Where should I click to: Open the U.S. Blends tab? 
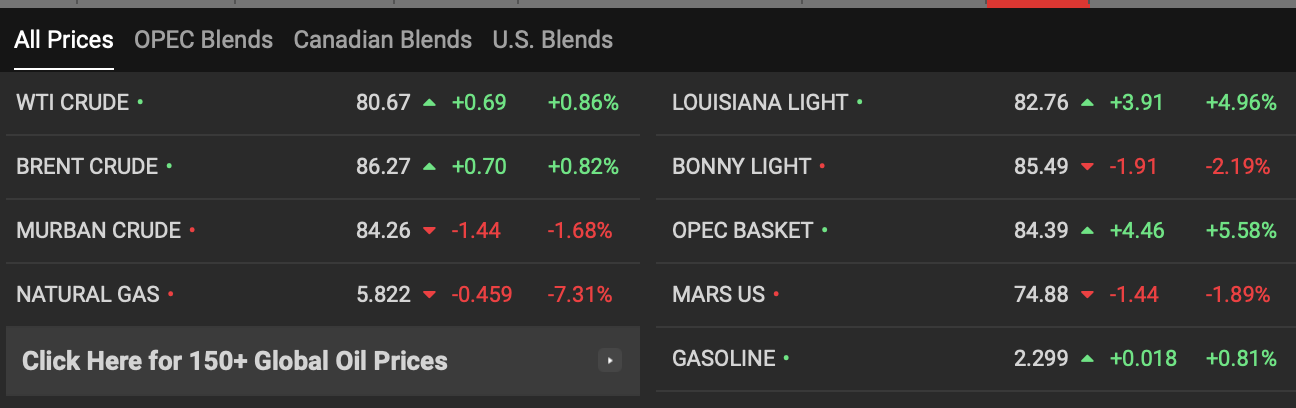point(553,40)
